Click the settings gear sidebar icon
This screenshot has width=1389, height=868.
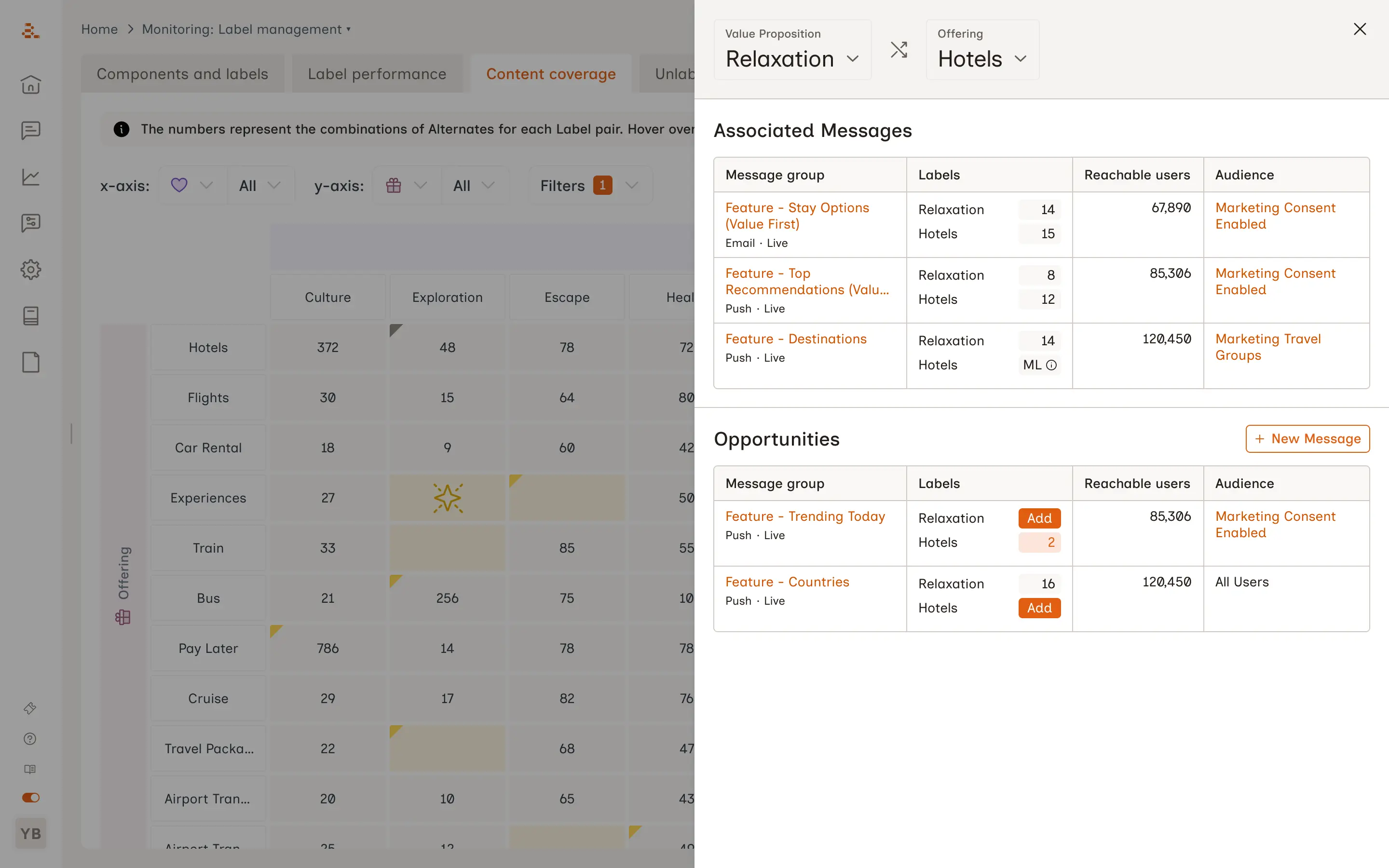[30, 269]
